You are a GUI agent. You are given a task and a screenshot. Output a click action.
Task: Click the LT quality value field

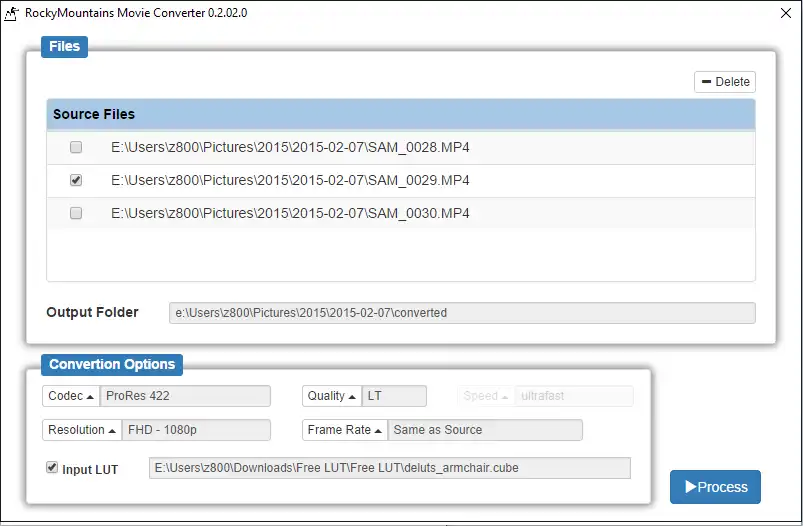click(x=394, y=396)
